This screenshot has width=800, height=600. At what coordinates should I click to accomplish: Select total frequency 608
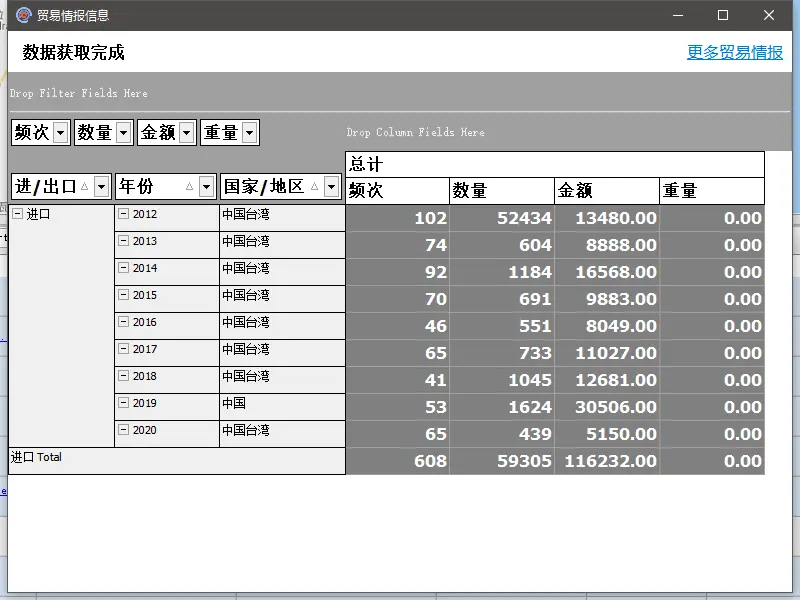coord(397,462)
